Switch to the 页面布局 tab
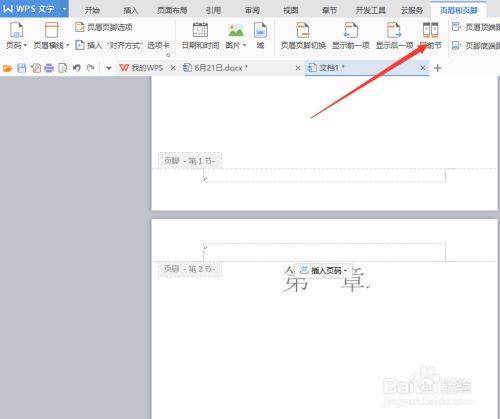 pos(172,10)
